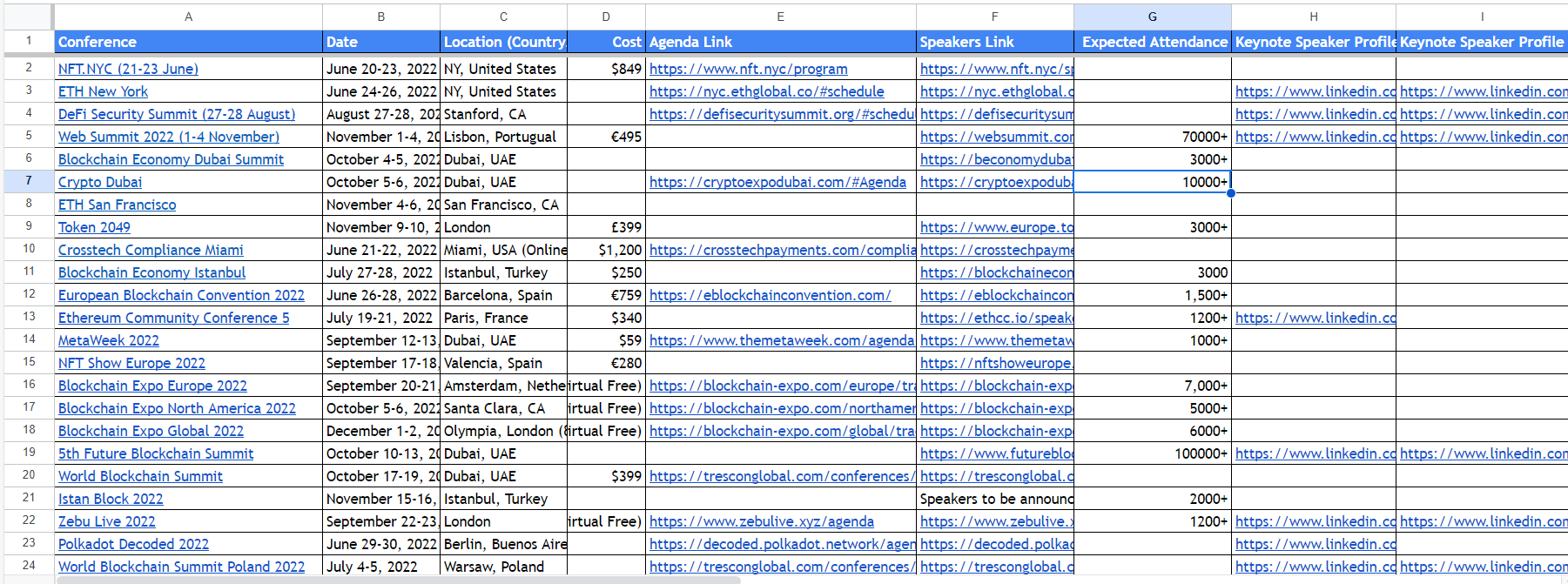Open the MetaWeek 2022 link

coord(109,340)
